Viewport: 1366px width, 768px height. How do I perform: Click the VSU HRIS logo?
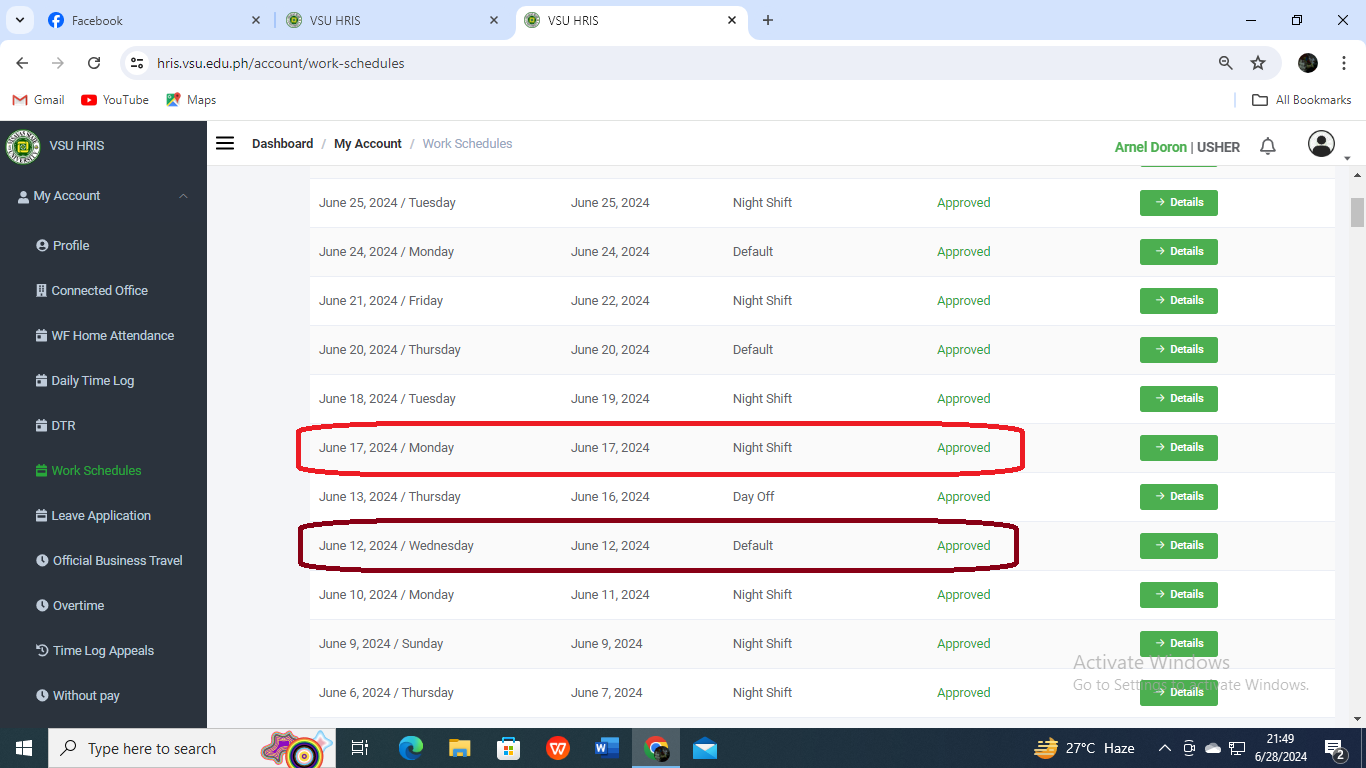tap(21, 146)
